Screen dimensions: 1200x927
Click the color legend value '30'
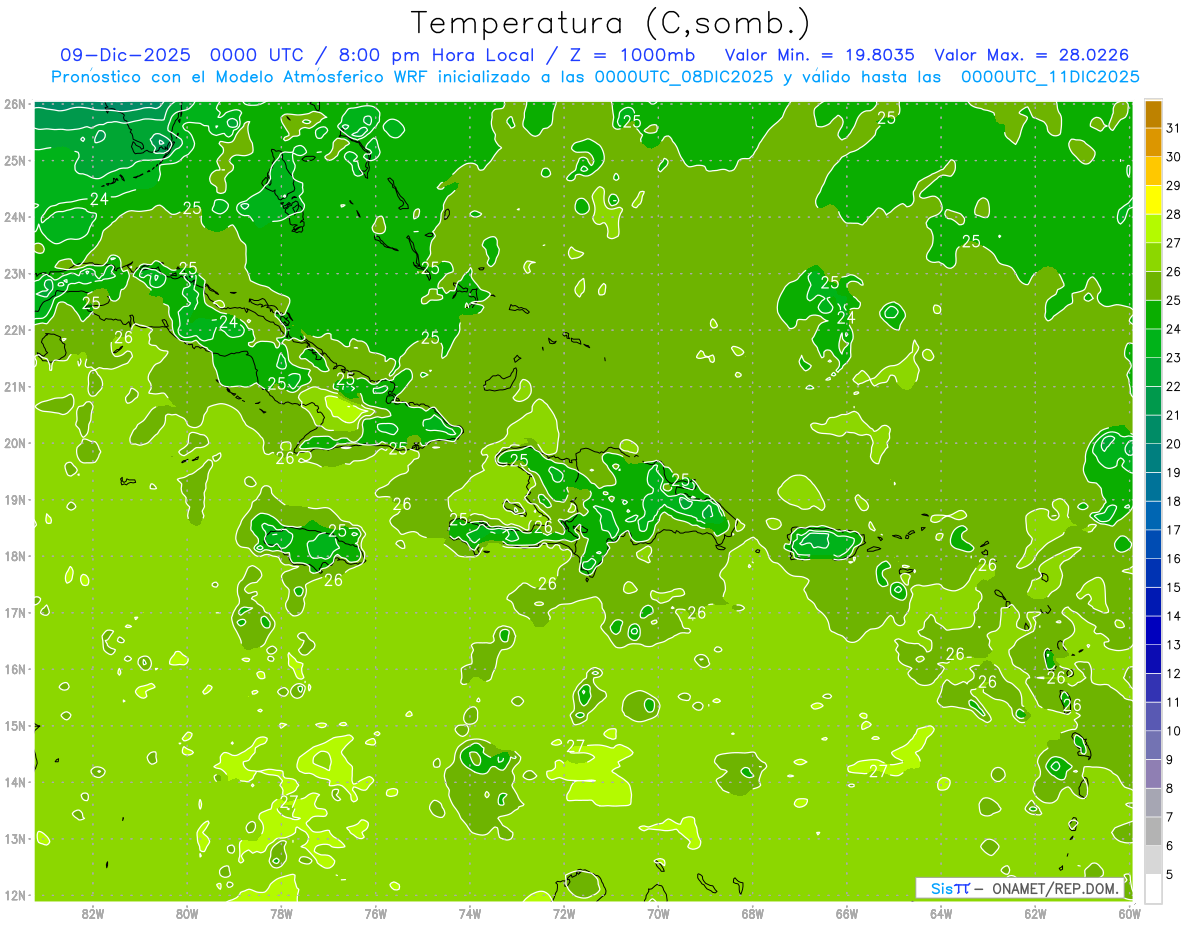pos(1174,157)
